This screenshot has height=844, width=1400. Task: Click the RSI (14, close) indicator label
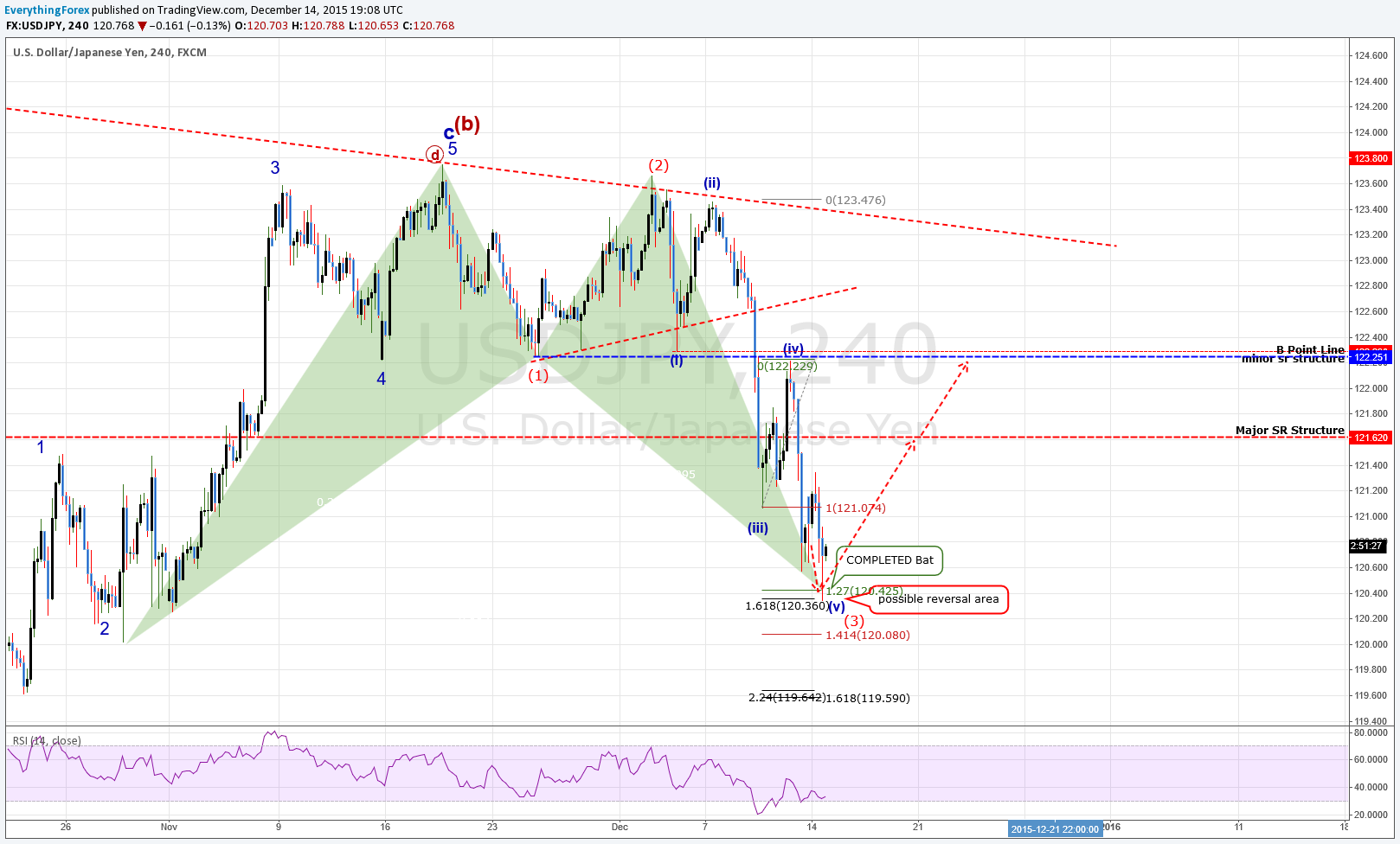tap(47, 741)
